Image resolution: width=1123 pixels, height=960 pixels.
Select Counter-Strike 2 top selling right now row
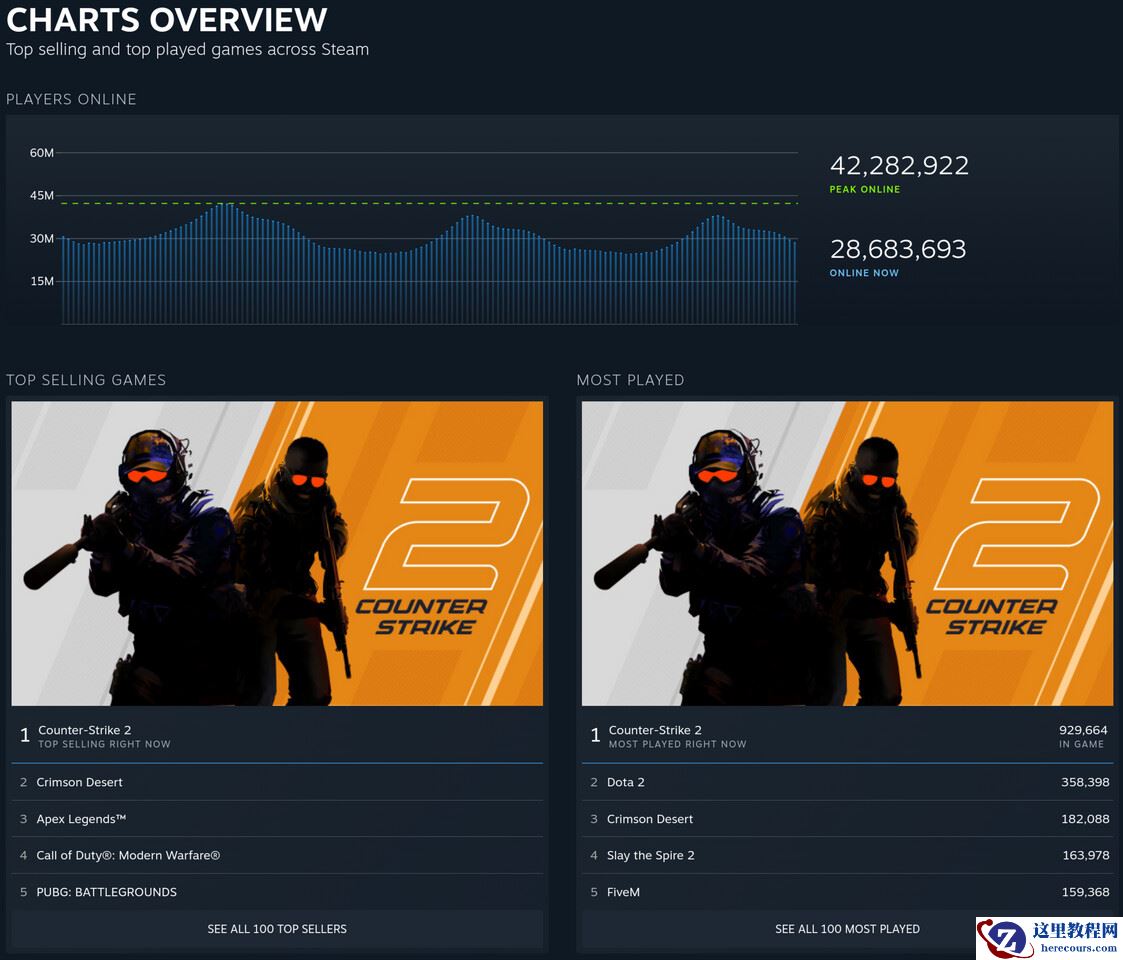tap(277, 736)
